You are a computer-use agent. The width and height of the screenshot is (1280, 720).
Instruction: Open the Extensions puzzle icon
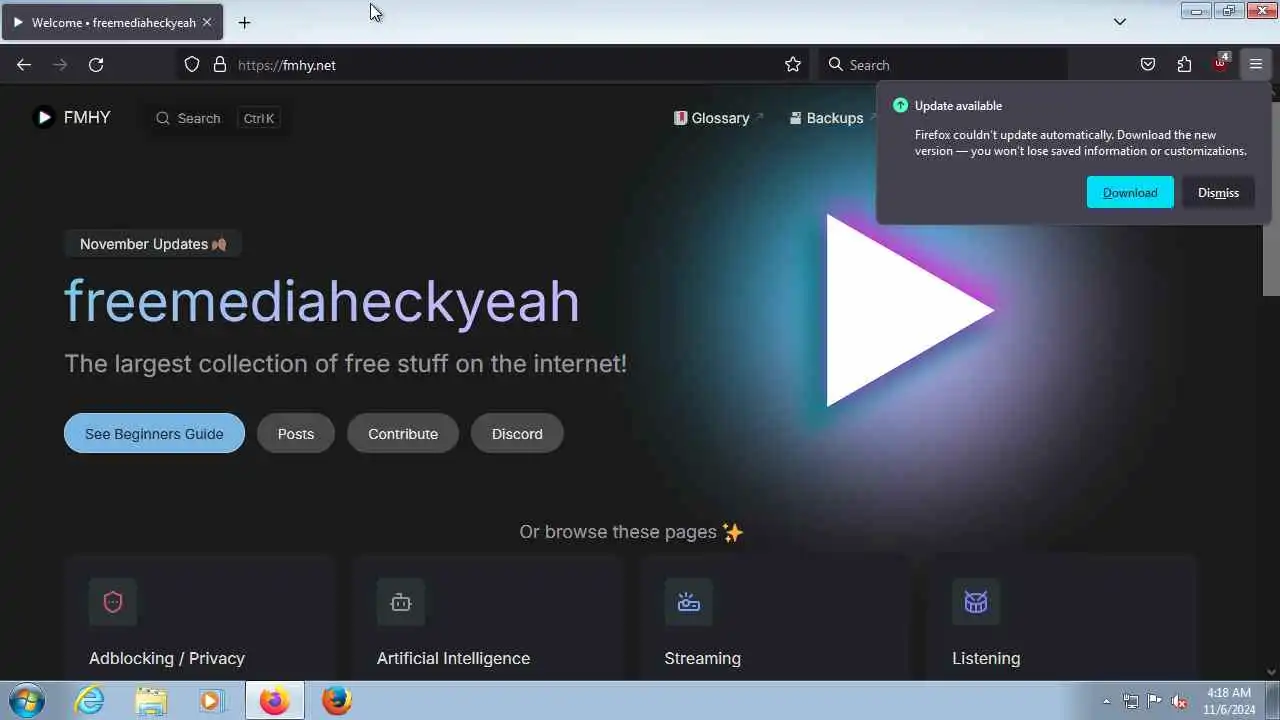1184,65
